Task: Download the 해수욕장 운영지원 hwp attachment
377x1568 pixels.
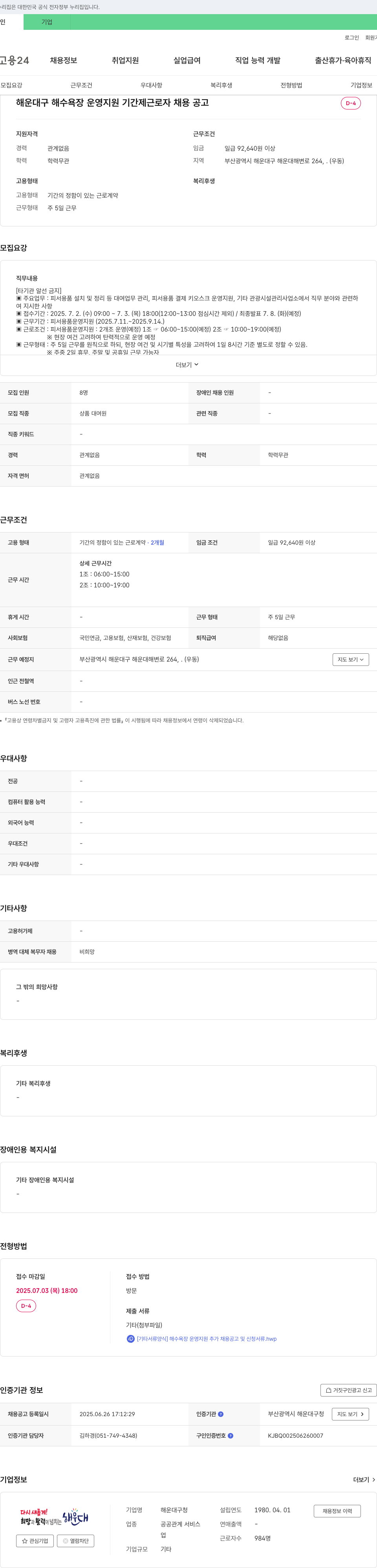Action: pos(207,1338)
